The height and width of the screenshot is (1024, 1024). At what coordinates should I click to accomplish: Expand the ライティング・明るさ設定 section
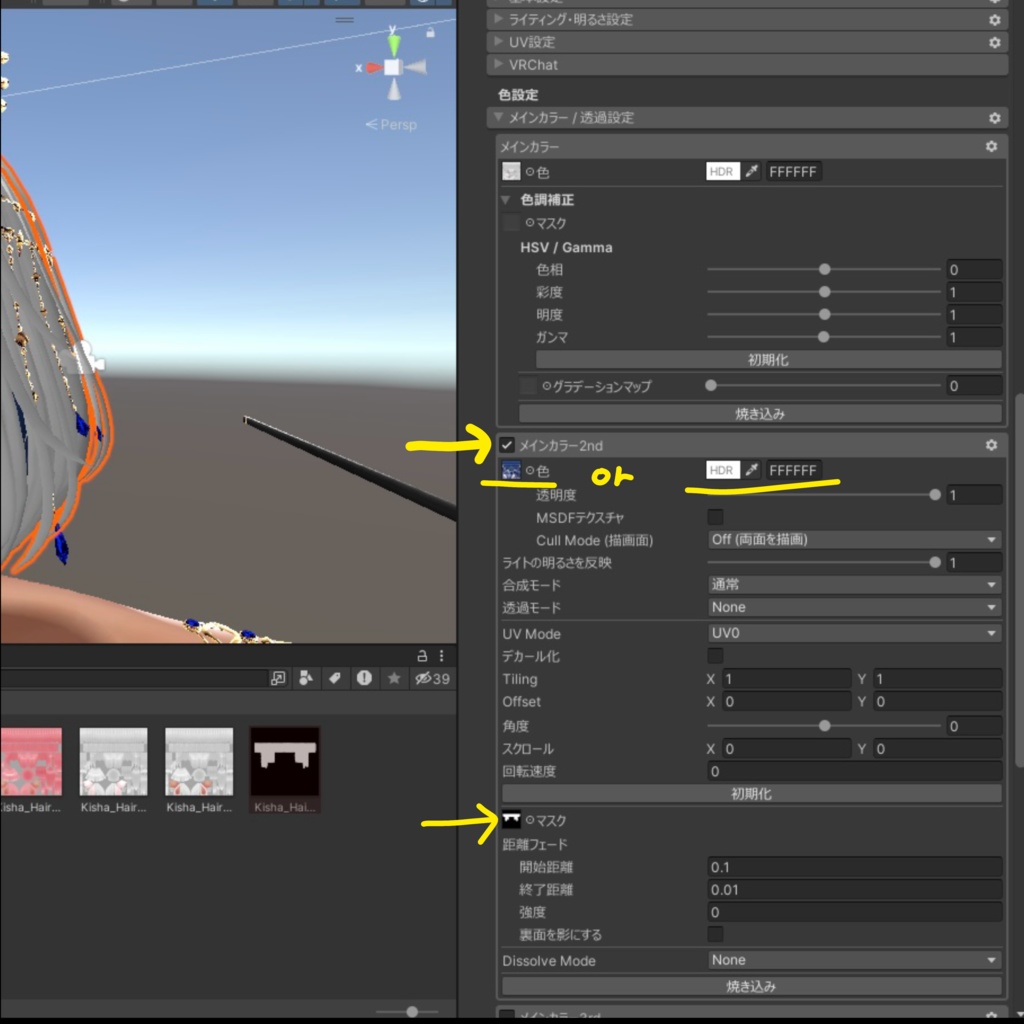coord(498,19)
